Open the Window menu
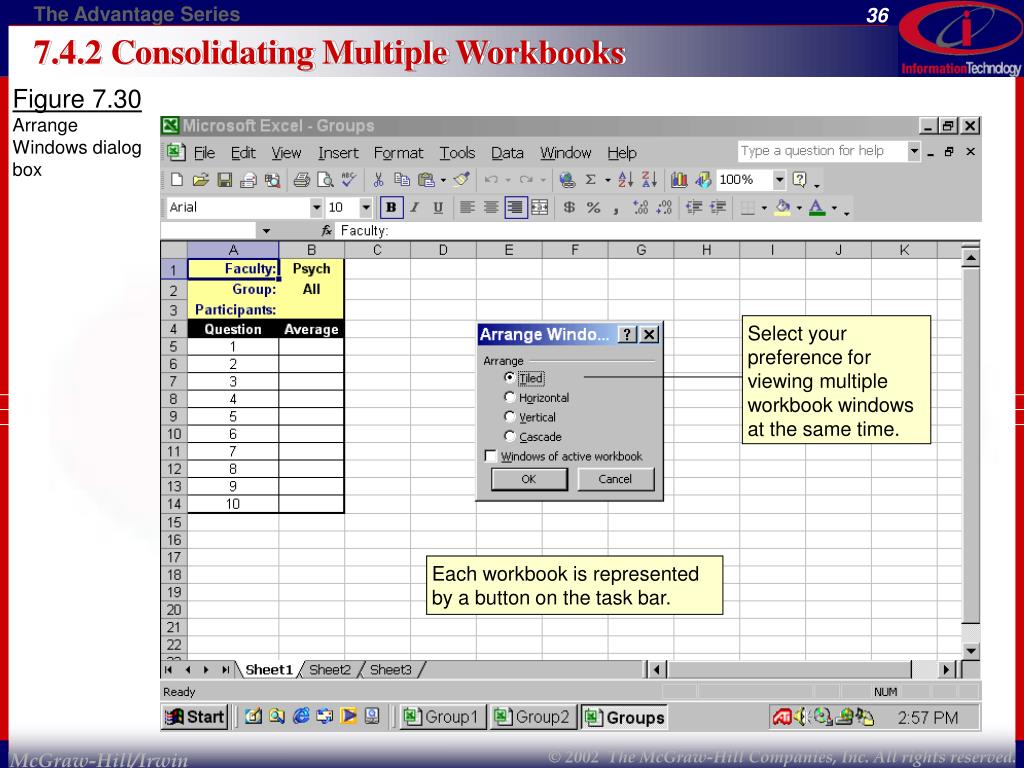The image size is (1024, 768). (566, 153)
